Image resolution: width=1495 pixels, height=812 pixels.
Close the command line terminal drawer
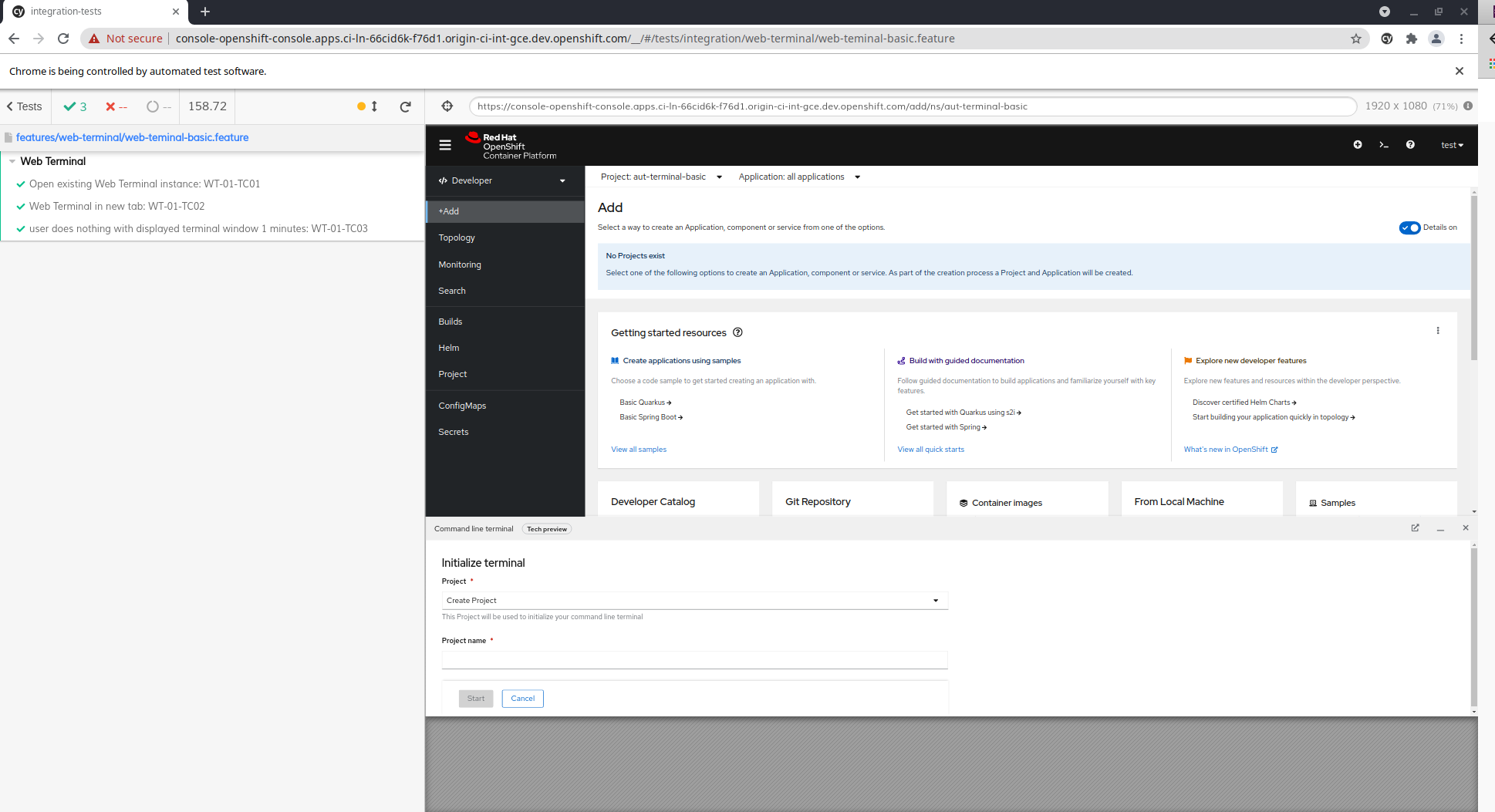1466,528
